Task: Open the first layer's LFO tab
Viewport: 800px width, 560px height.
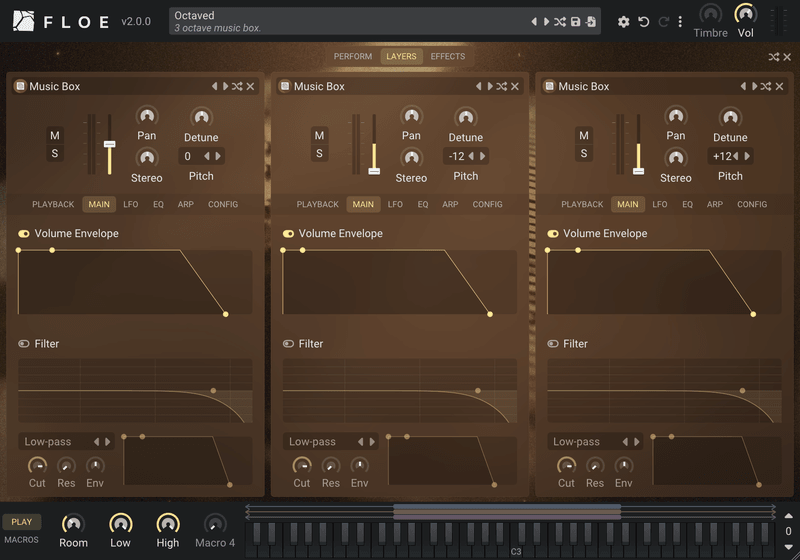Action: pyautogui.click(x=131, y=204)
